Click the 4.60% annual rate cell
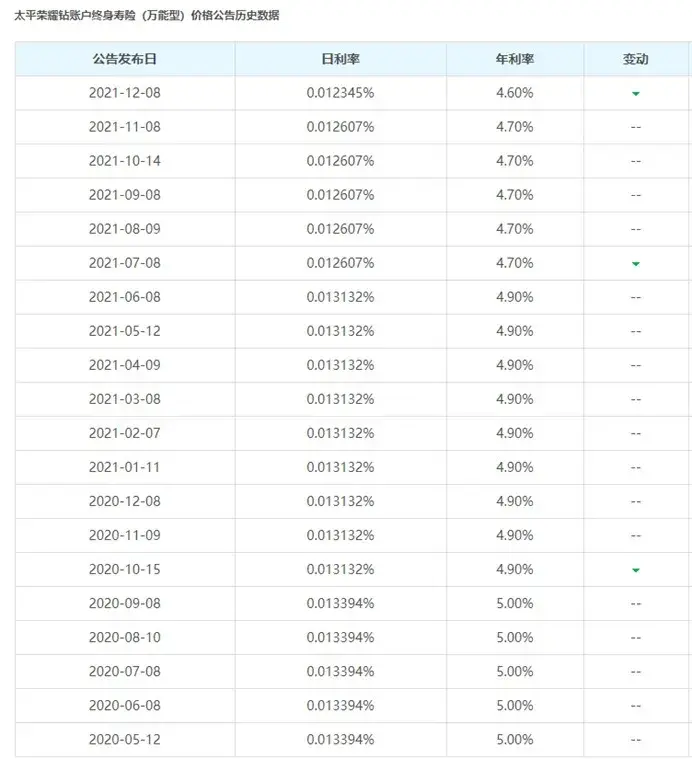 tap(514, 93)
